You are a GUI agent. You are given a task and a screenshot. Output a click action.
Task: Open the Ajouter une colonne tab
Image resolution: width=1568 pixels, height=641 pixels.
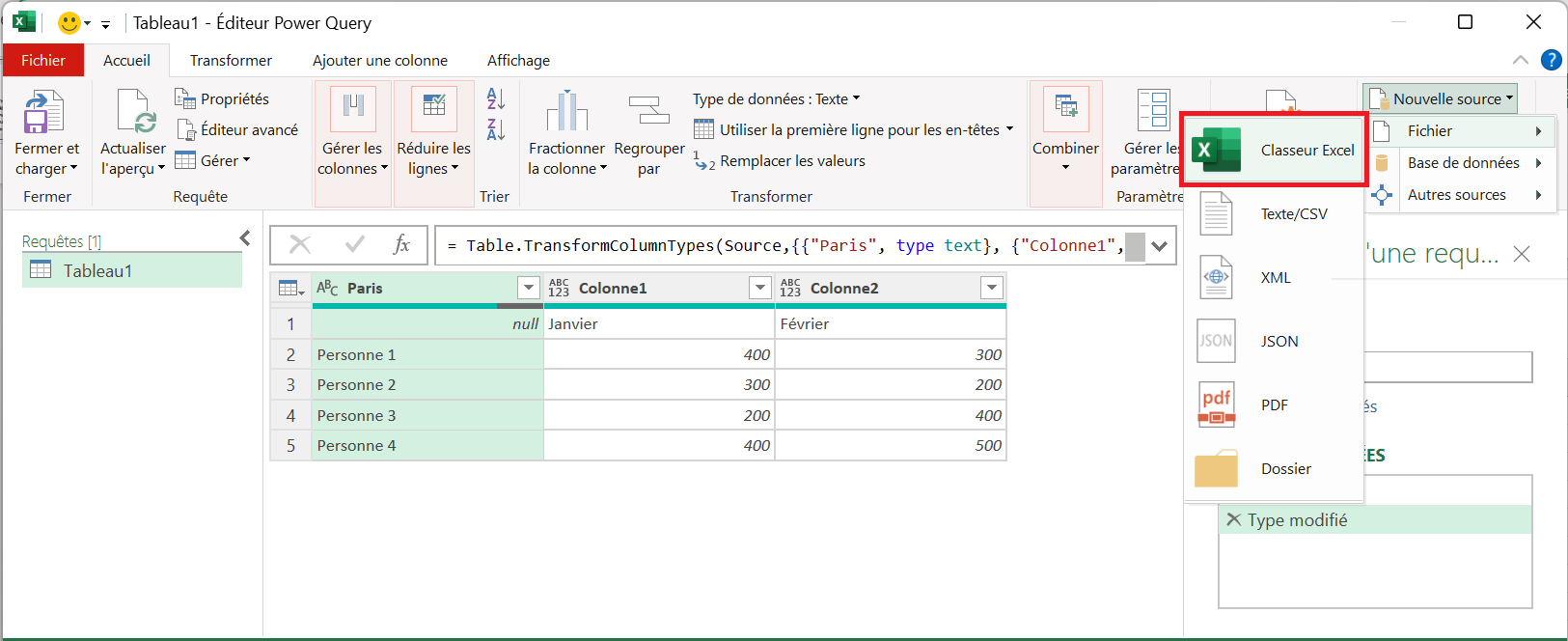coord(379,60)
